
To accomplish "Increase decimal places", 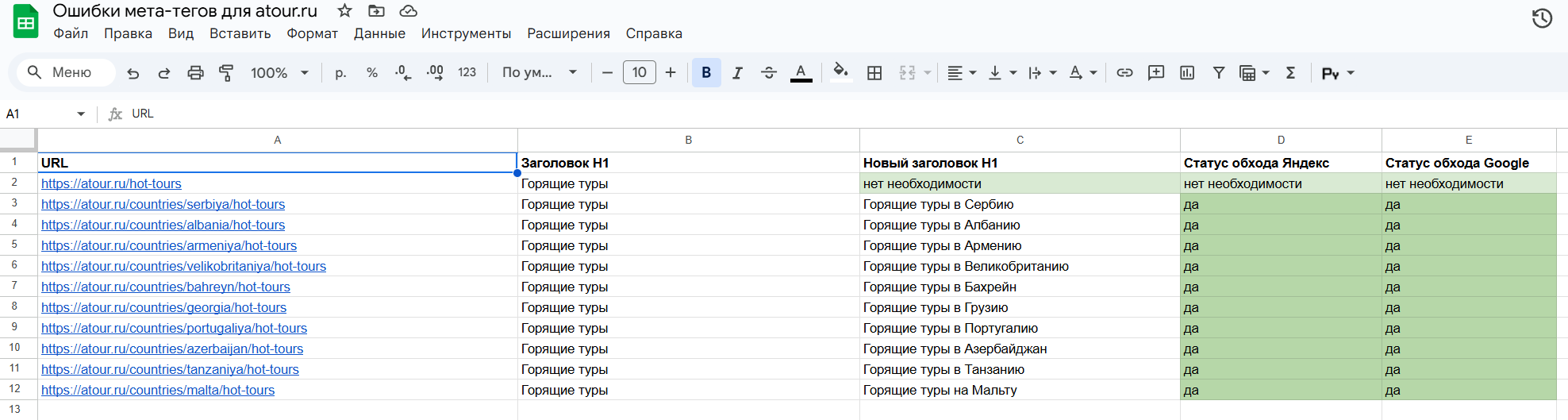I will tap(435, 73).
